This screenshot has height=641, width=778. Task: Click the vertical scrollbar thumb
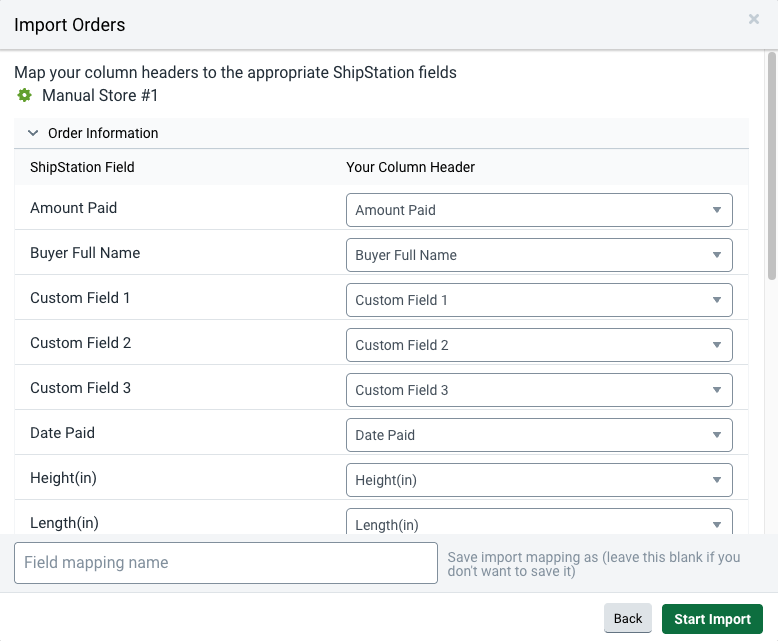click(x=772, y=166)
